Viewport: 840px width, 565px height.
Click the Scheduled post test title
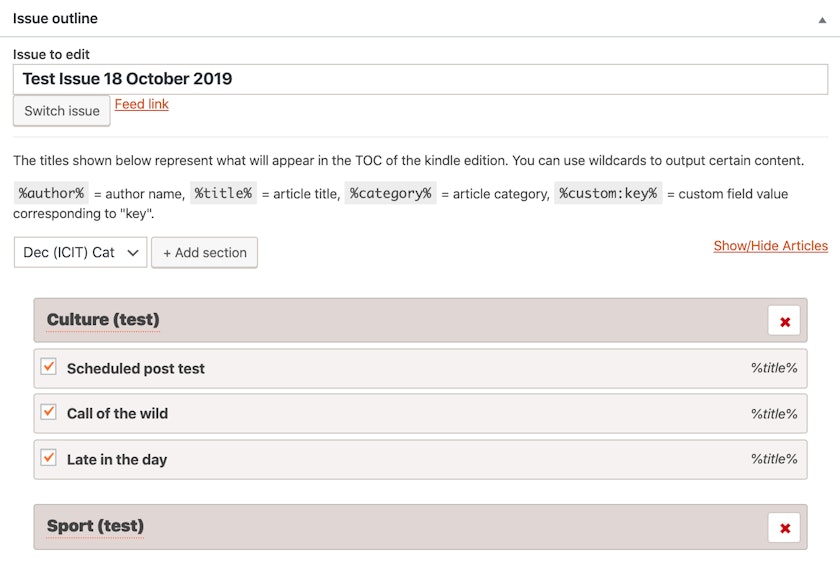[x=136, y=368]
